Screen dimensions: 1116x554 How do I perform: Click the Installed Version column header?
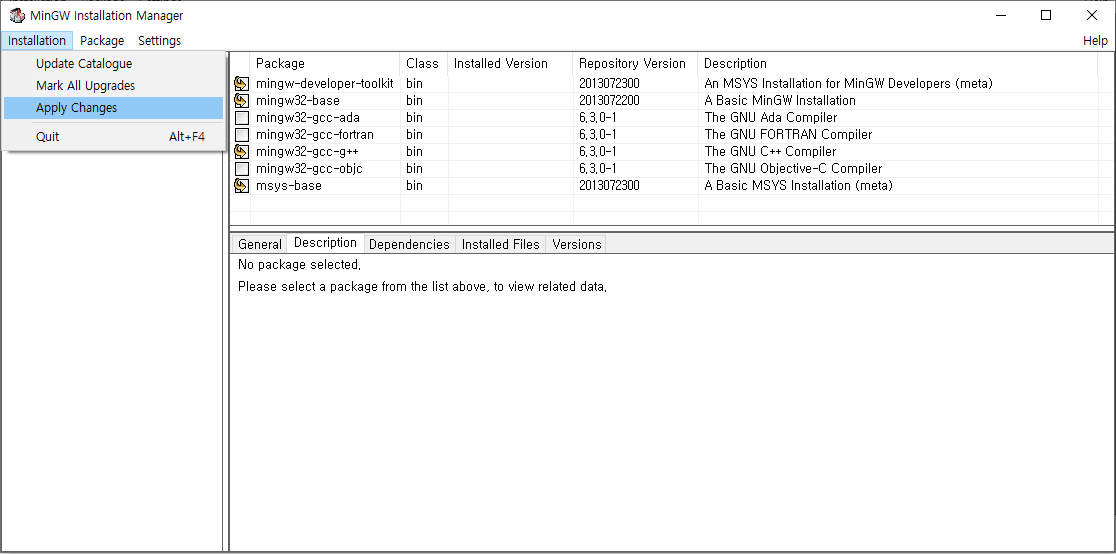(510, 63)
